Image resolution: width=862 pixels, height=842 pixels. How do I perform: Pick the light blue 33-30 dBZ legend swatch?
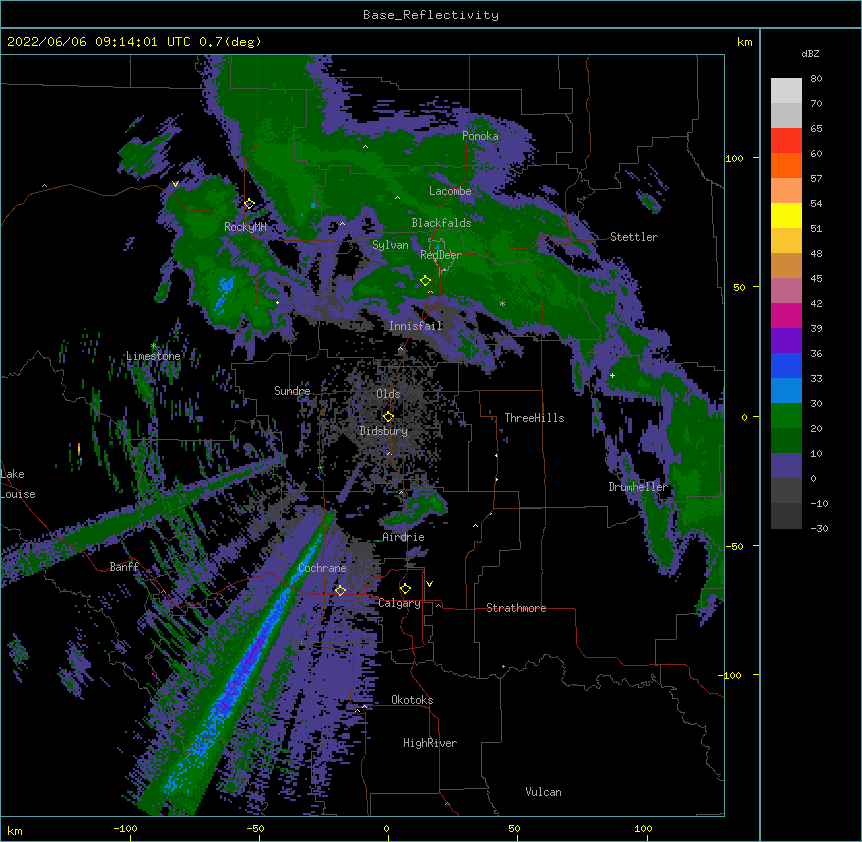tap(786, 390)
